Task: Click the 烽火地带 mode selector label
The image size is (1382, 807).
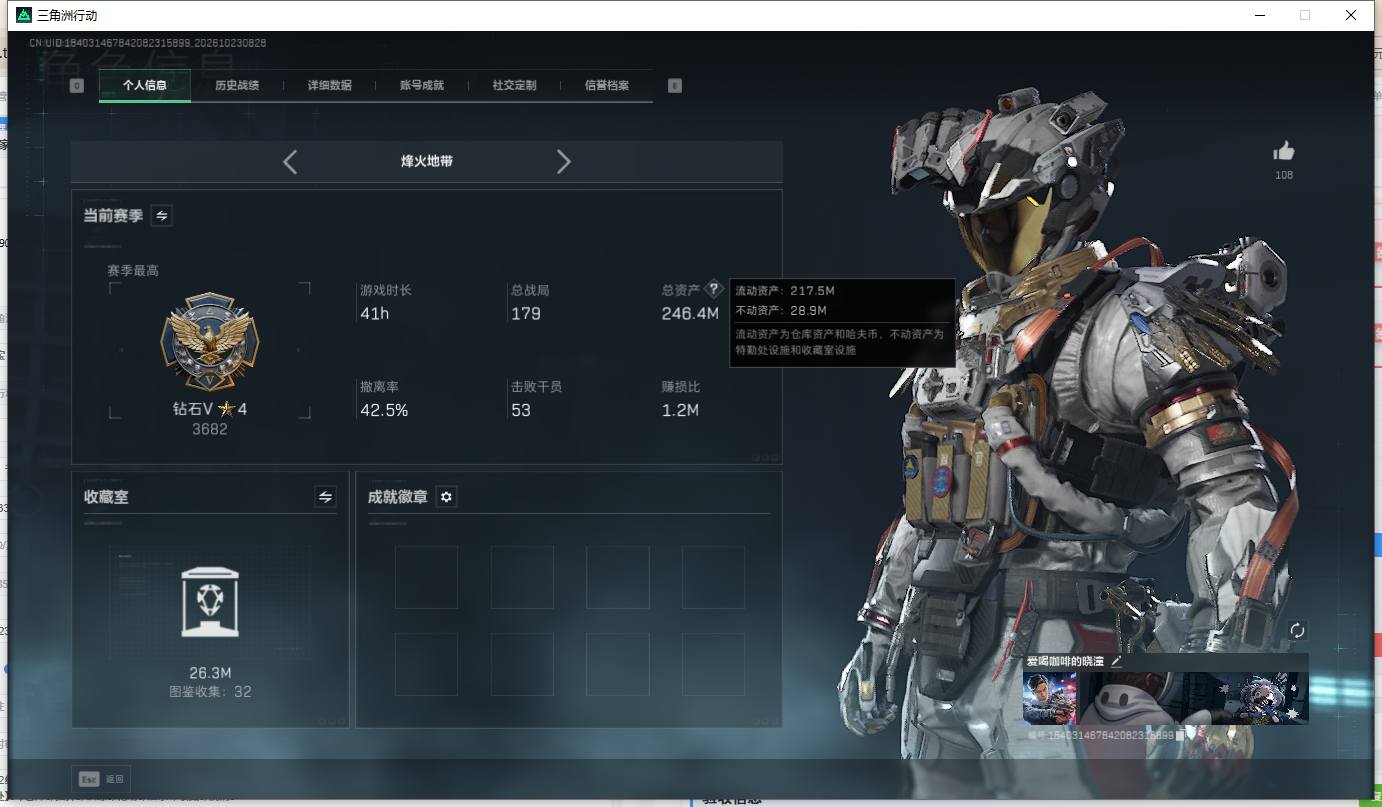Action: tap(427, 161)
